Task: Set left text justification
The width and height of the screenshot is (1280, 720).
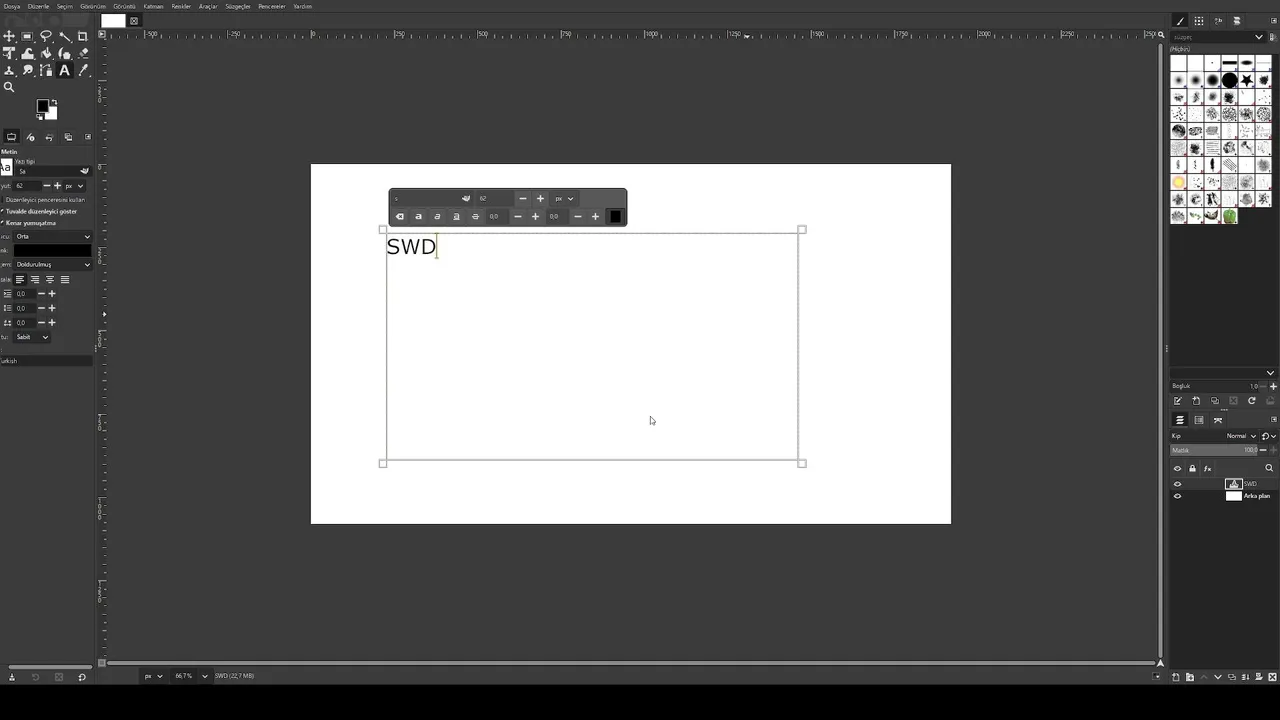Action: (19, 280)
